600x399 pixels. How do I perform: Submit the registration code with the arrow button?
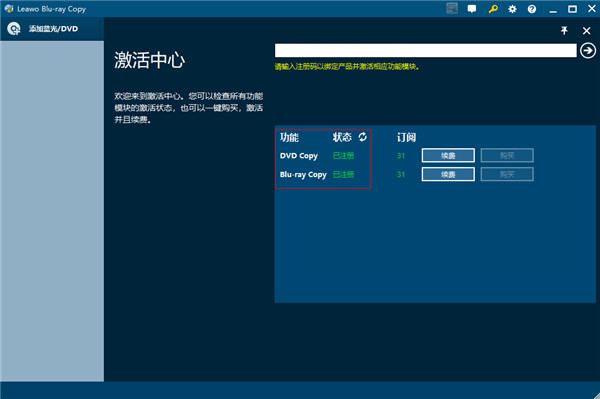(588, 50)
